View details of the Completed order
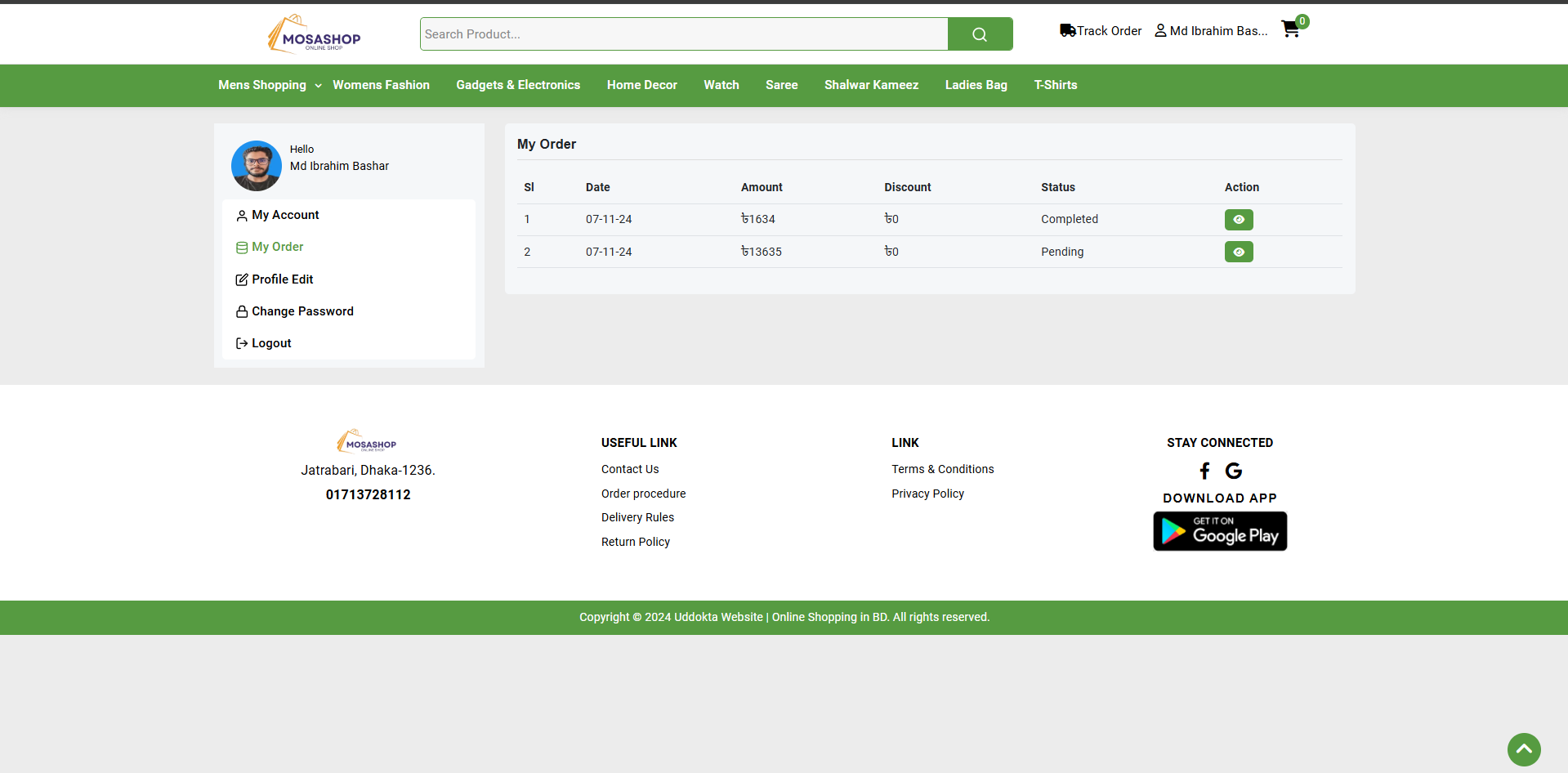 [x=1239, y=220]
